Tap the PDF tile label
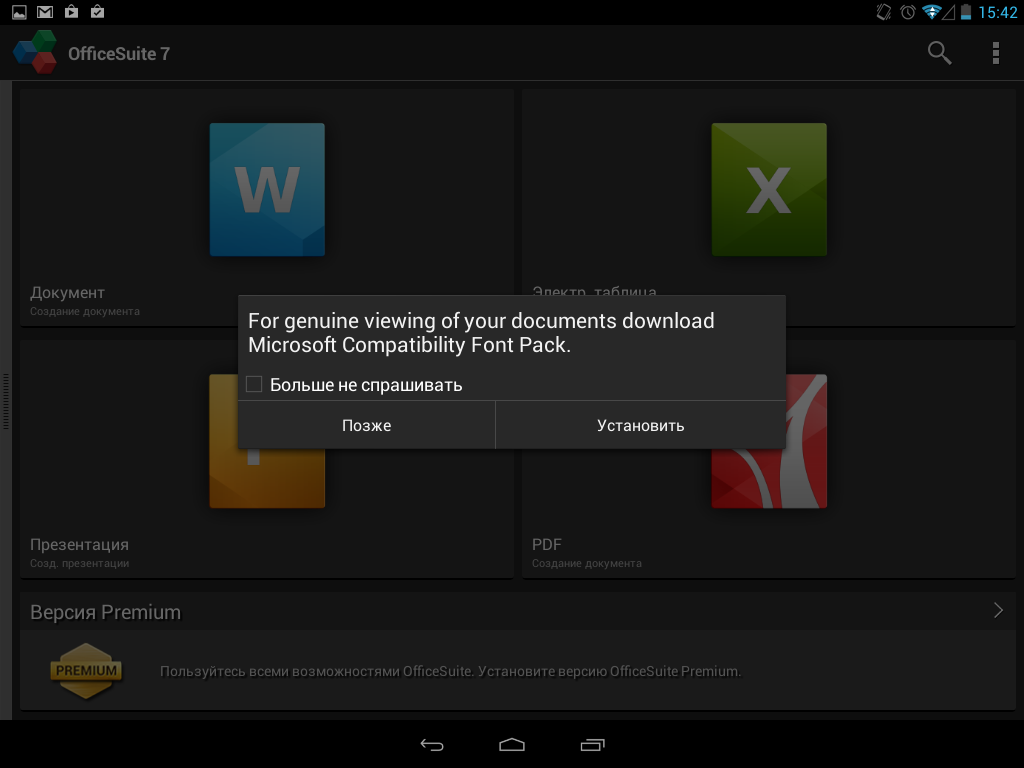1024x768 pixels. [x=547, y=545]
